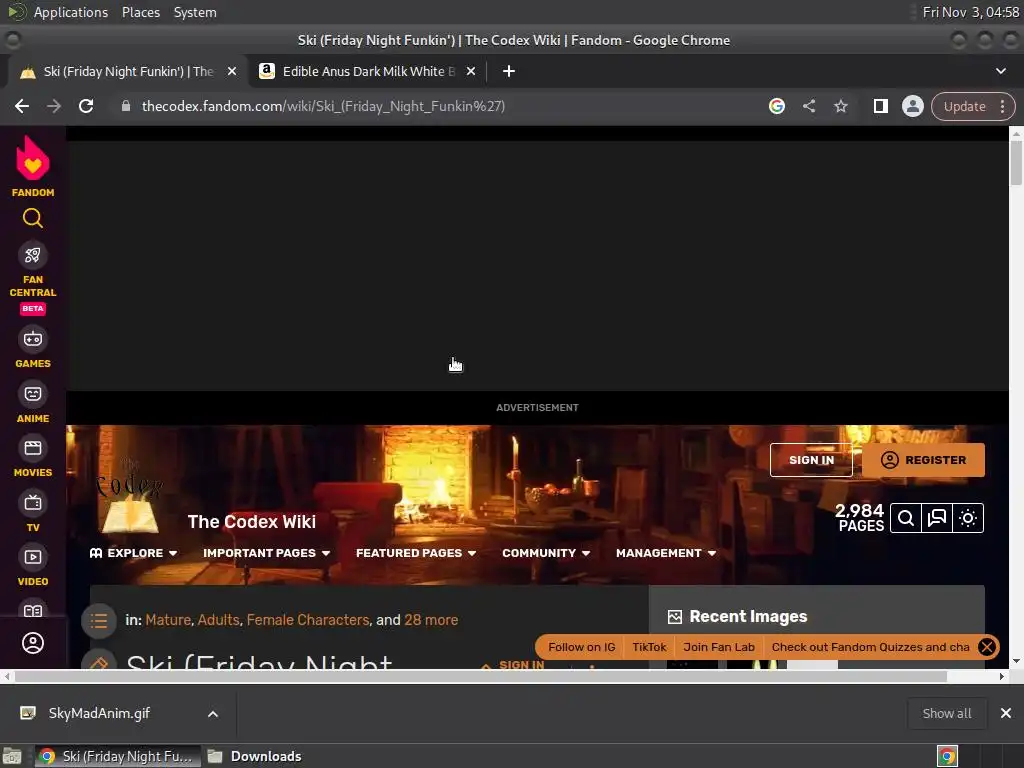This screenshot has height=768, width=1024.
Task: Expand Community dropdown
Action: [546, 553]
